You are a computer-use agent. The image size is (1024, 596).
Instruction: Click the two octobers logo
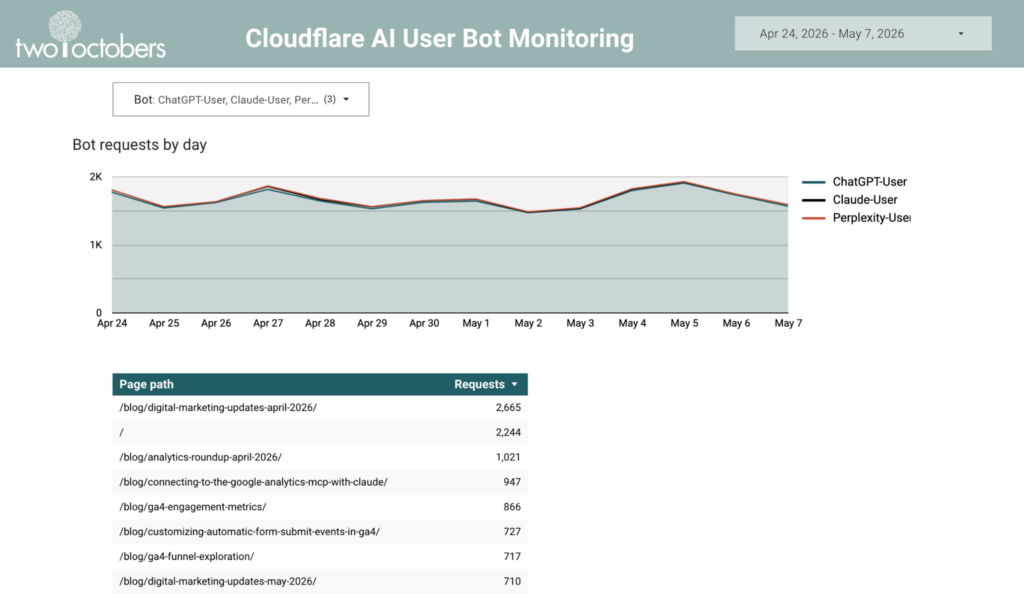(x=90, y=35)
